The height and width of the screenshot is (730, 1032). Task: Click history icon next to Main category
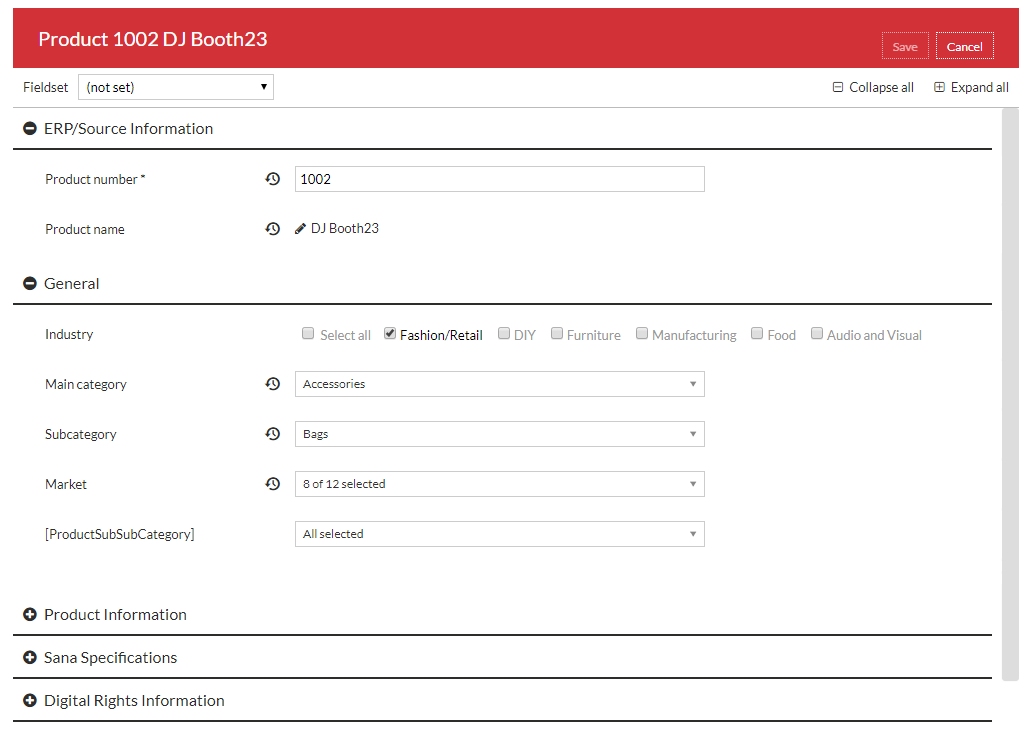272,384
